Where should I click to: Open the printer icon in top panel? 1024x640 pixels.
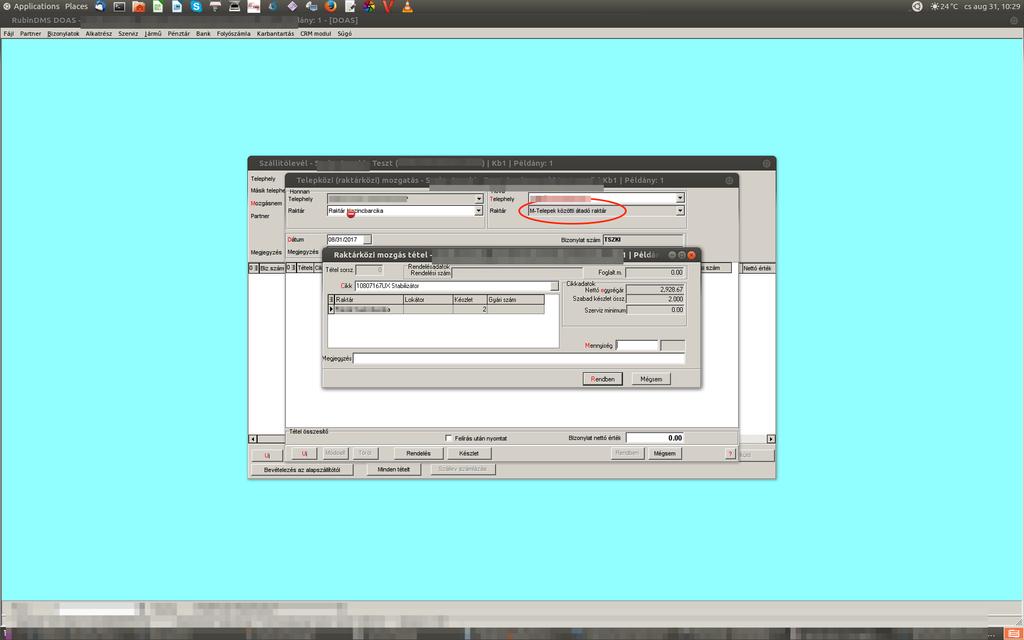216,7
